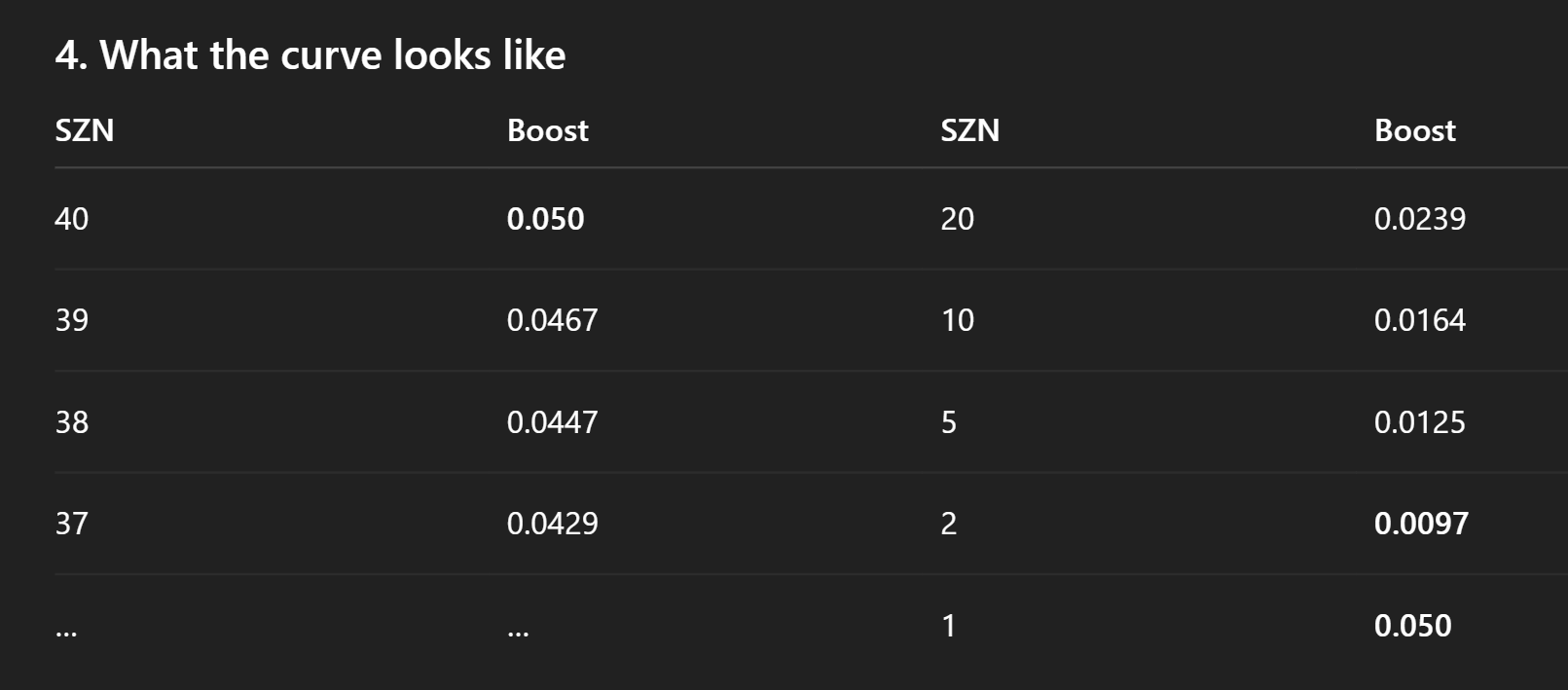Click the heading 'What the curve looks like'
The width and height of the screenshot is (1568, 690).
coord(310,54)
